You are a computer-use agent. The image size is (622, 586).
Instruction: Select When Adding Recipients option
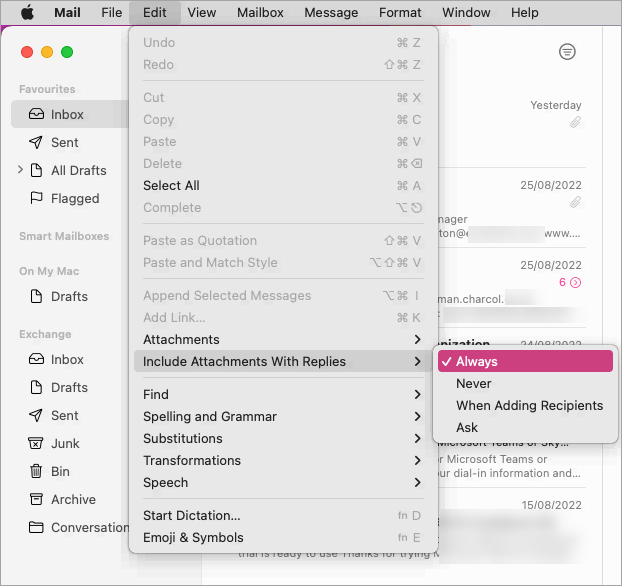coord(529,406)
